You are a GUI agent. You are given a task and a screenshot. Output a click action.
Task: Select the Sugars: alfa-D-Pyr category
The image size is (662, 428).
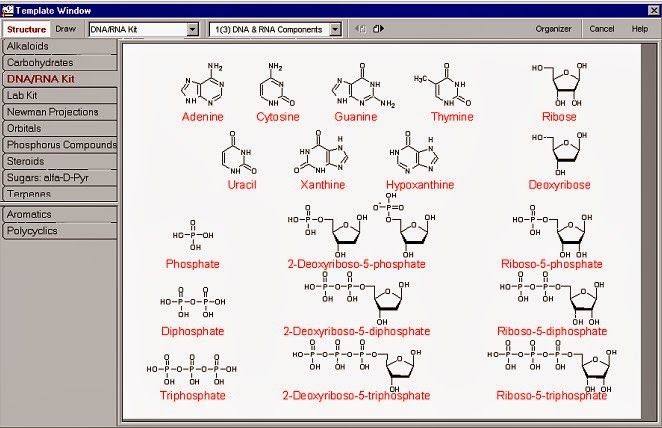point(60,178)
